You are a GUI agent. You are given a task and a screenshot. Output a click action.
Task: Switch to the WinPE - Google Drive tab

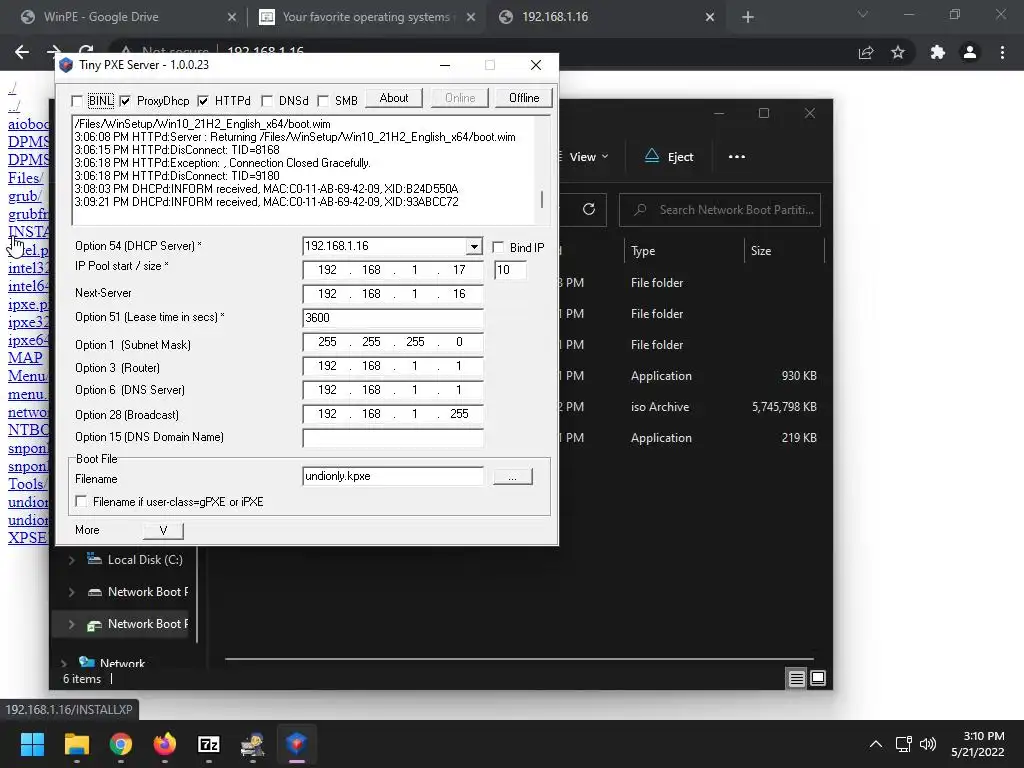click(x=101, y=17)
